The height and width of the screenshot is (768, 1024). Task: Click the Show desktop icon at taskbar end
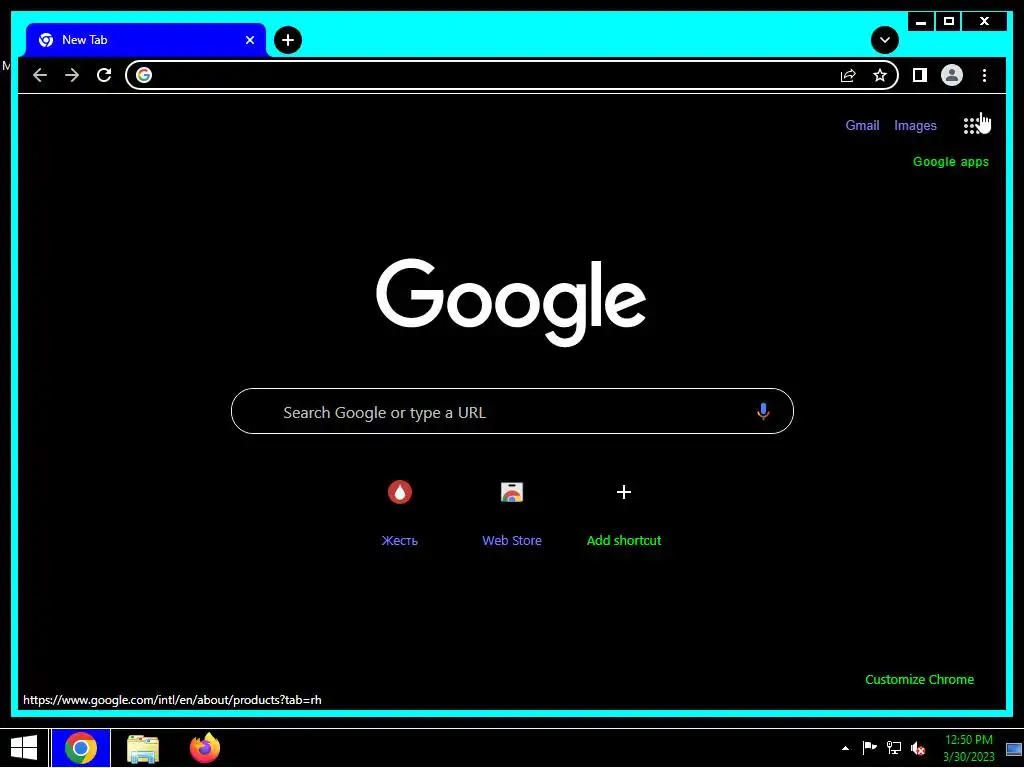(1014, 748)
